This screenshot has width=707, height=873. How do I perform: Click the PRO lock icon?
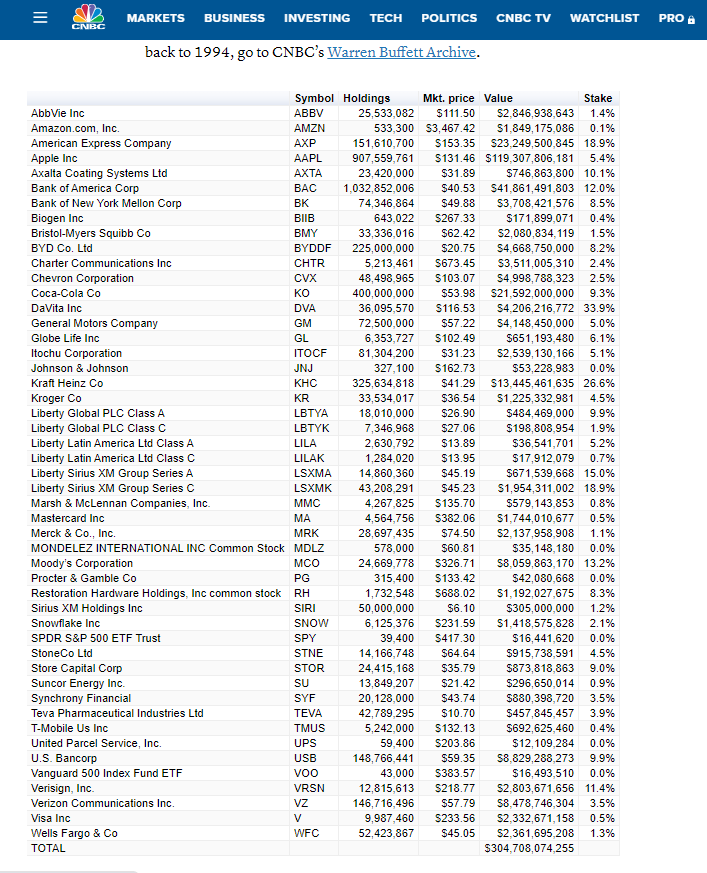pos(691,20)
